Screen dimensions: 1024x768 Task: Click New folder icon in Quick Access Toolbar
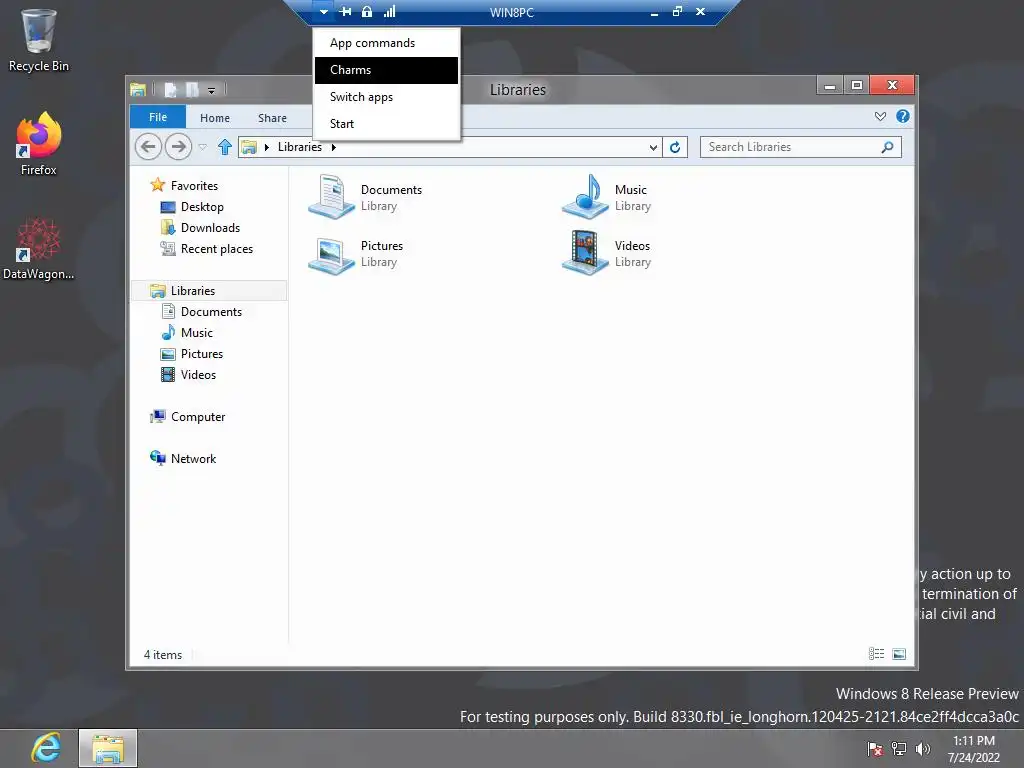click(192, 89)
